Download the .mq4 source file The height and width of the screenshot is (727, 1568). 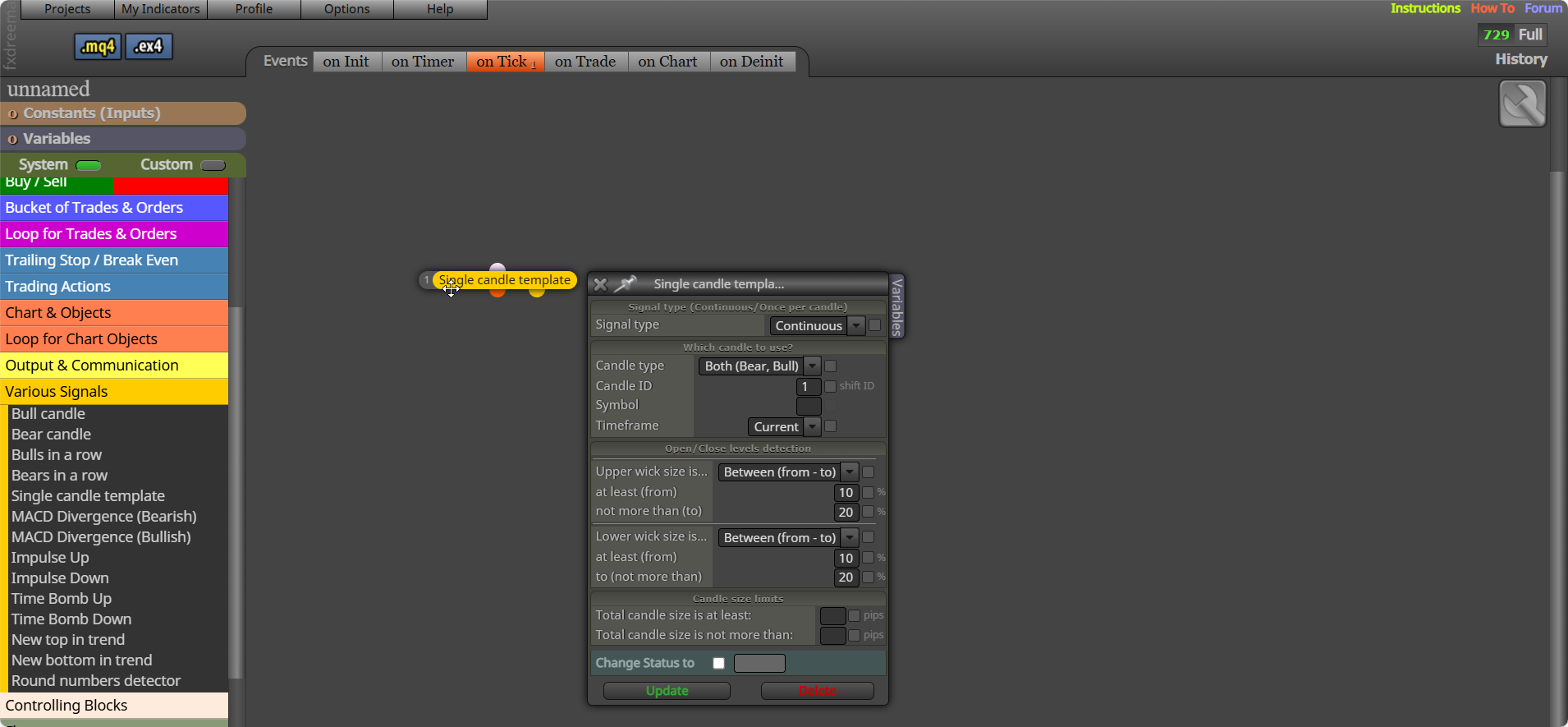(98, 47)
